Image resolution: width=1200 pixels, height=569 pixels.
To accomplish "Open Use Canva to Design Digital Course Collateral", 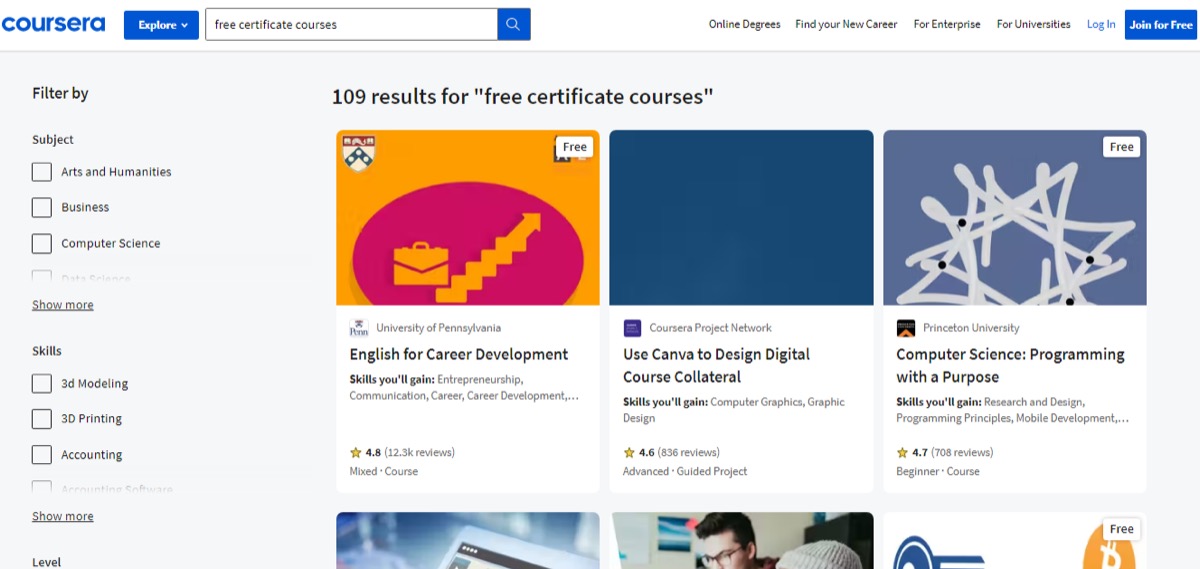I will pyautogui.click(x=716, y=365).
